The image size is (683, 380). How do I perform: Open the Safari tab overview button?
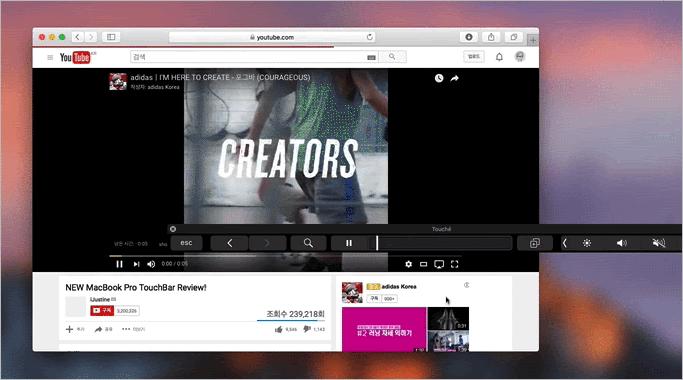(514, 37)
